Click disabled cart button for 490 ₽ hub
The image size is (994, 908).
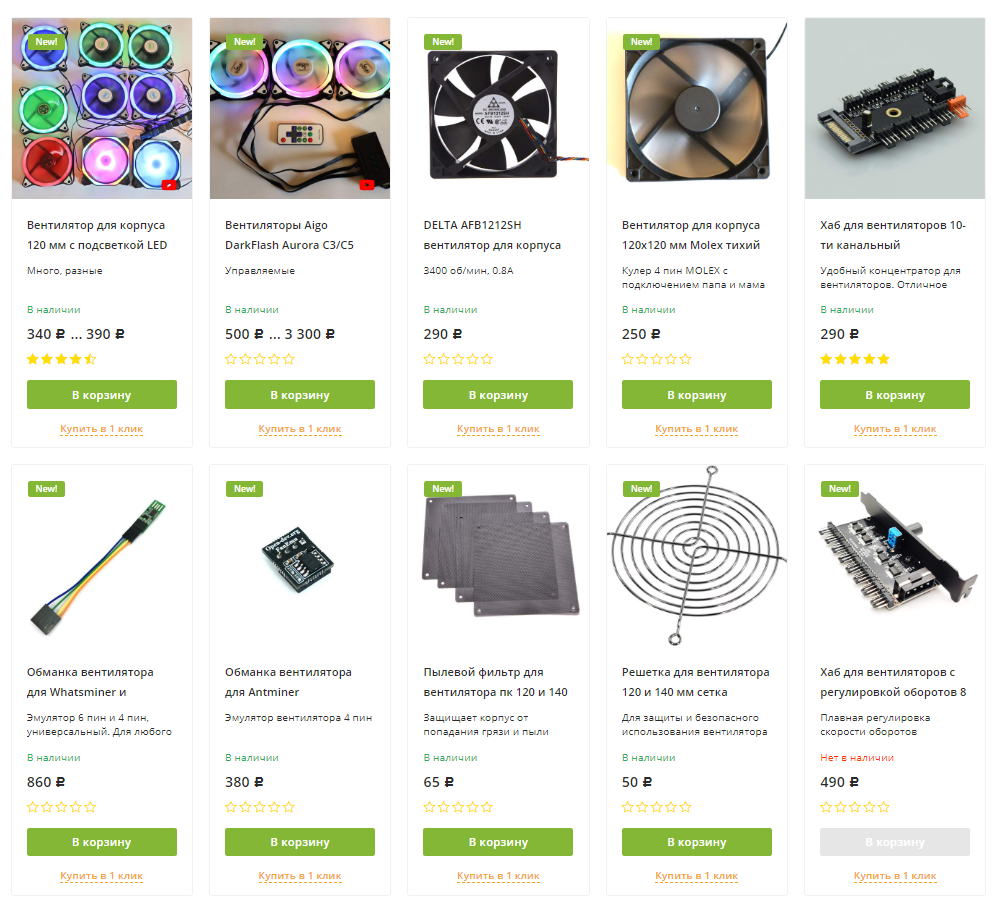point(894,842)
